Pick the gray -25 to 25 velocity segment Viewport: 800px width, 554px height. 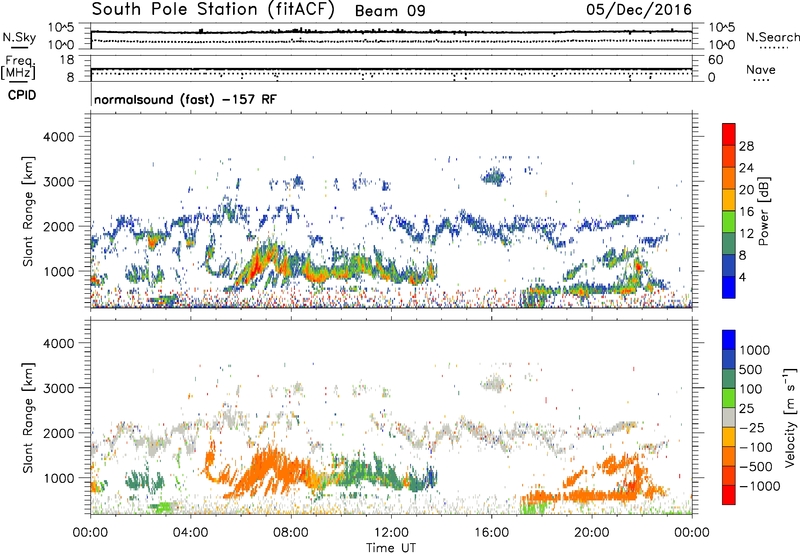point(729,417)
